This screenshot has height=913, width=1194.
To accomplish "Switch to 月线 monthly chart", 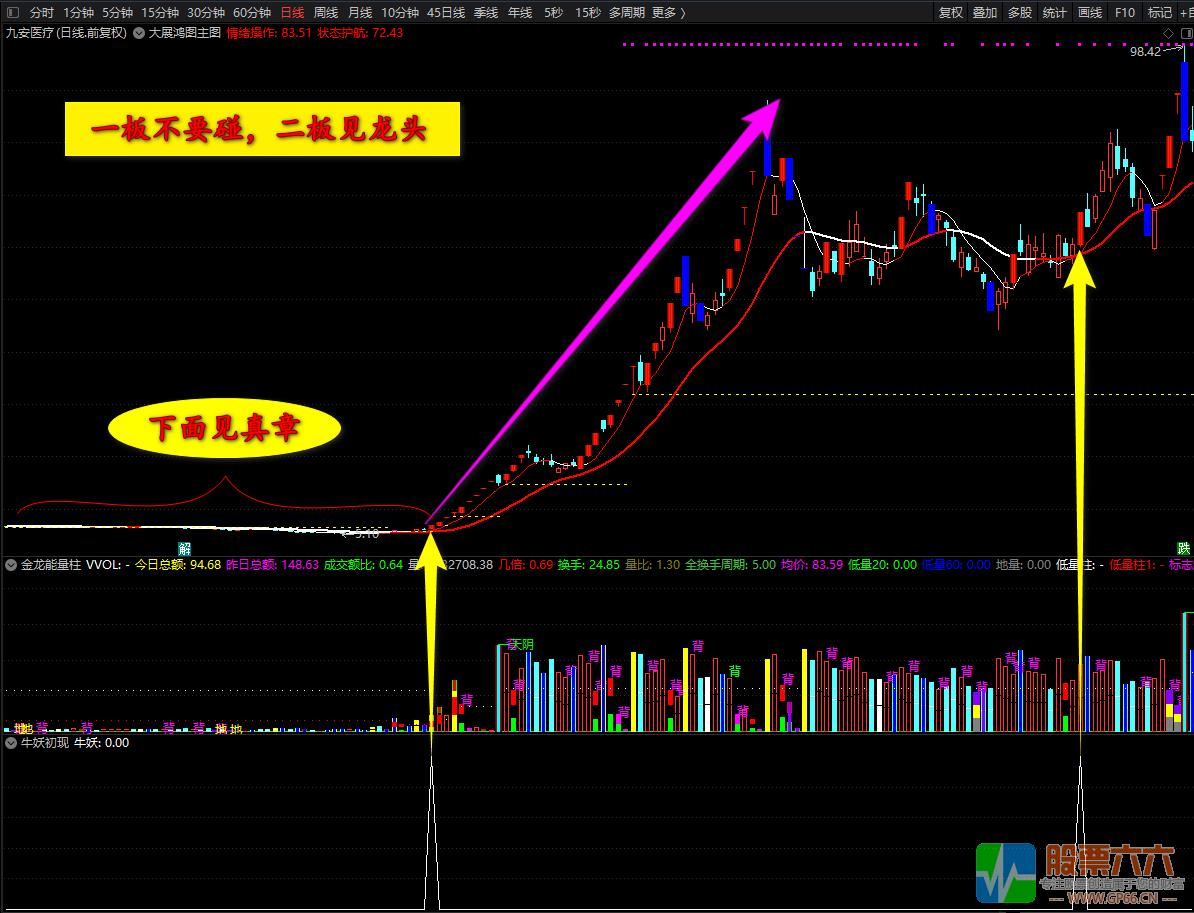I will (359, 12).
